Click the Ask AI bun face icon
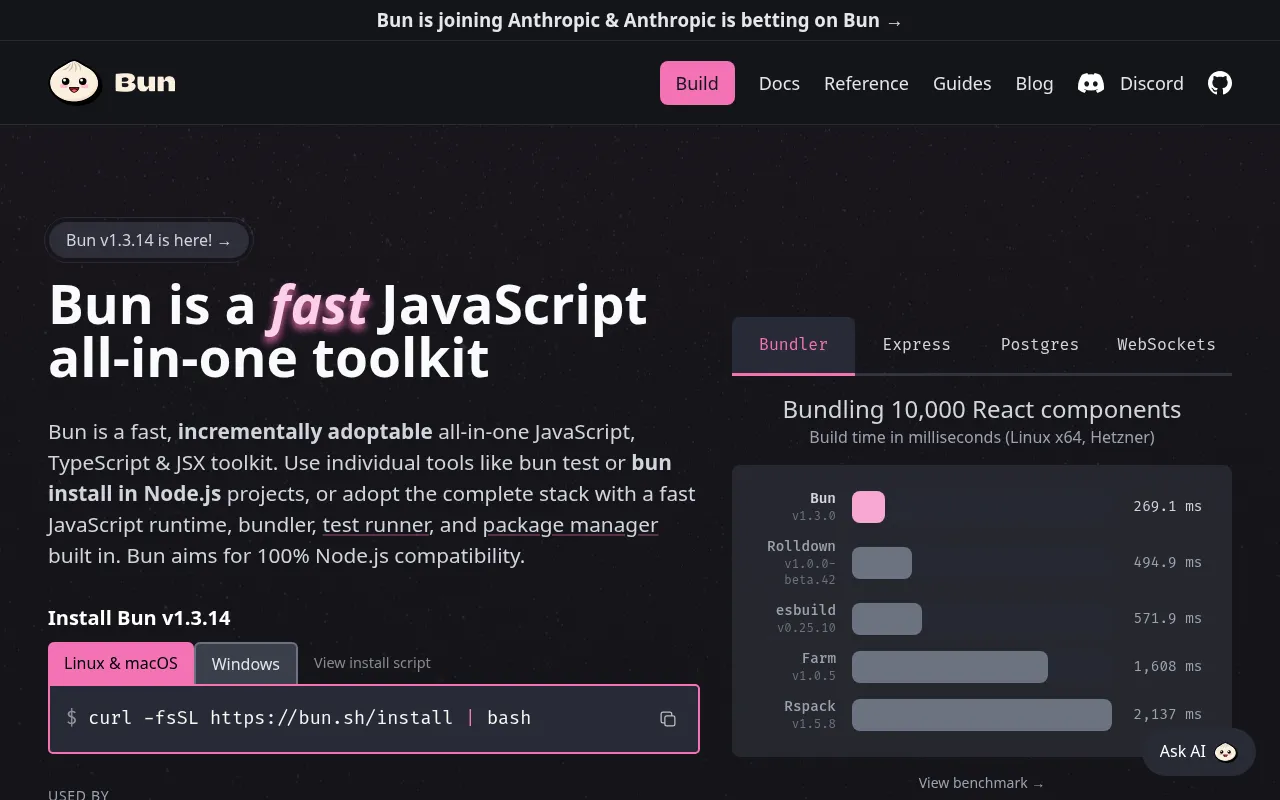Screen dimensions: 1280x800 [1226, 752]
